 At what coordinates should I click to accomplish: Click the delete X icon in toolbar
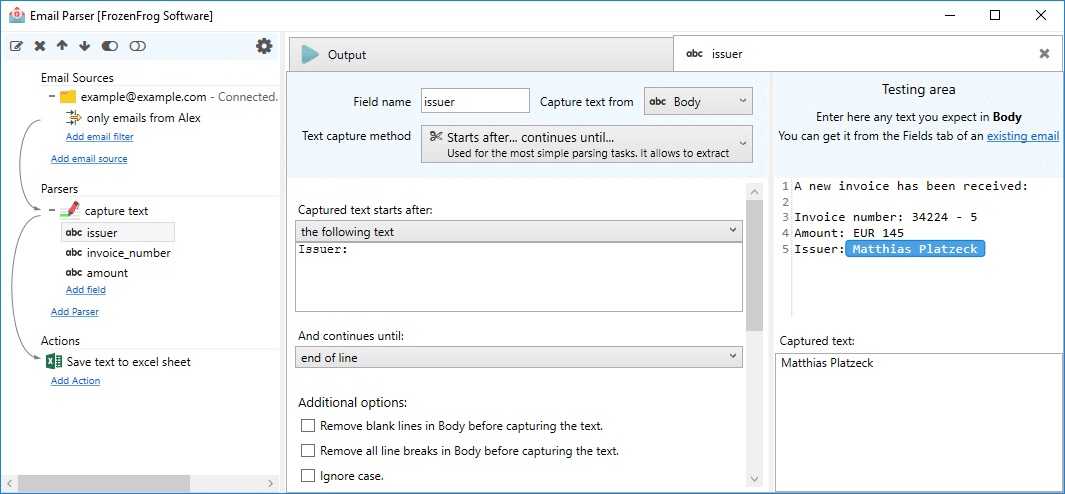coord(40,46)
